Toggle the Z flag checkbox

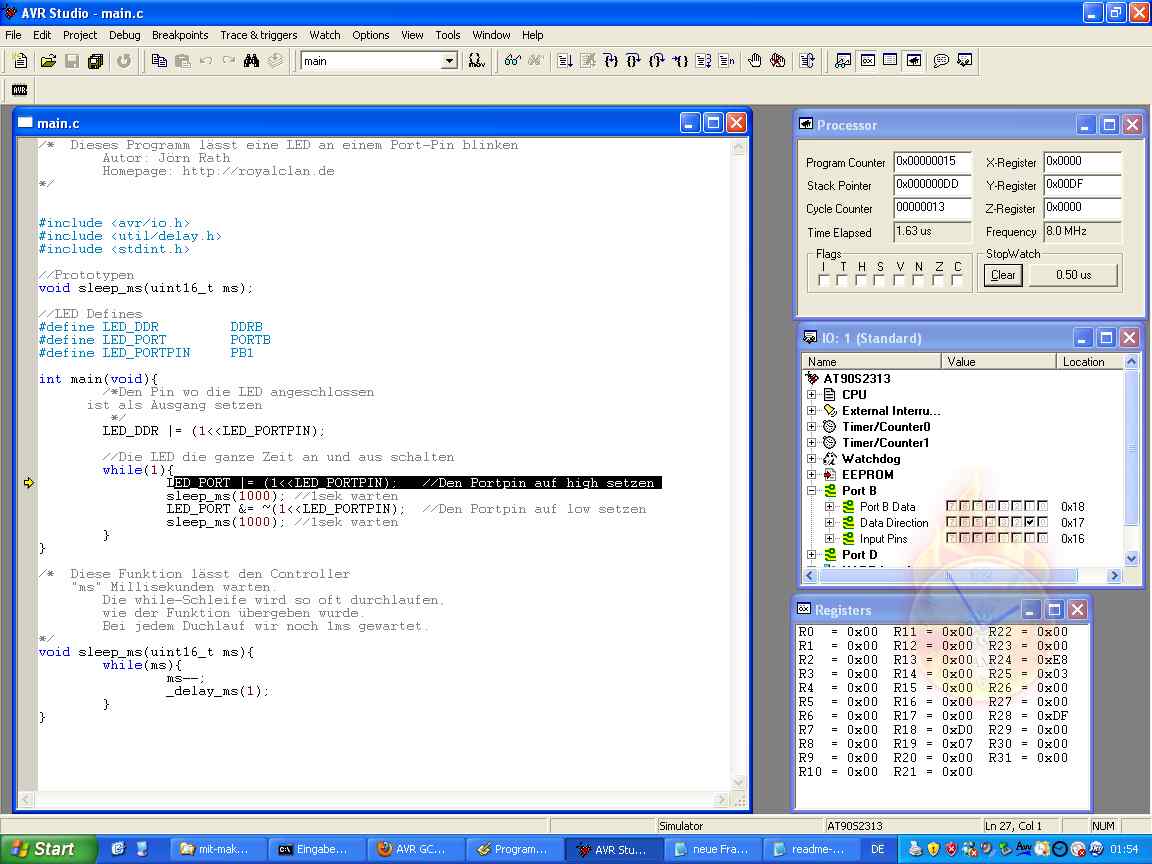point(938,281)
